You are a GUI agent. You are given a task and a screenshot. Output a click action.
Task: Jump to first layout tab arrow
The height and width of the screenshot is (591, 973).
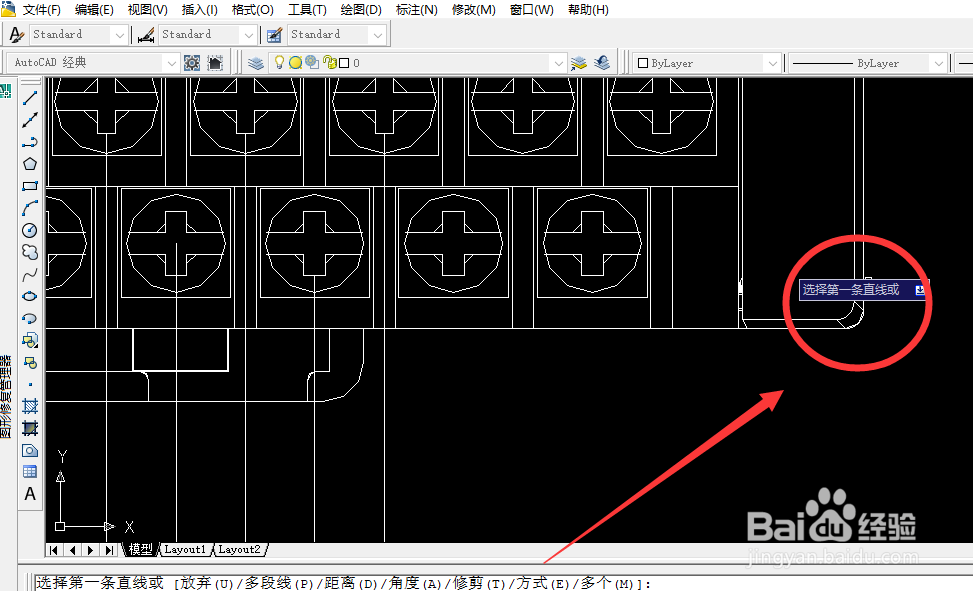pos(54,550)
